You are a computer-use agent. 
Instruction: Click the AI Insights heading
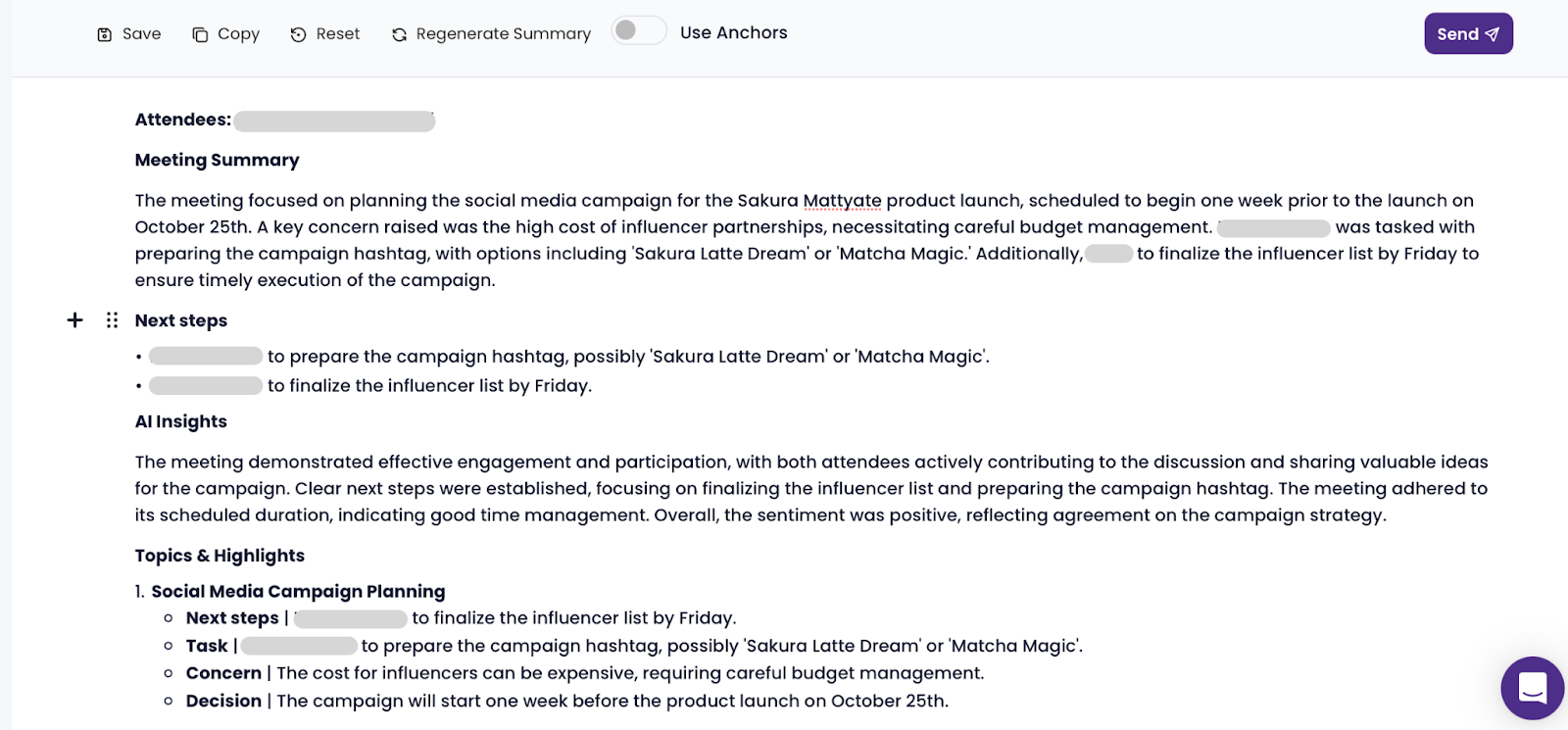(181, 421)
